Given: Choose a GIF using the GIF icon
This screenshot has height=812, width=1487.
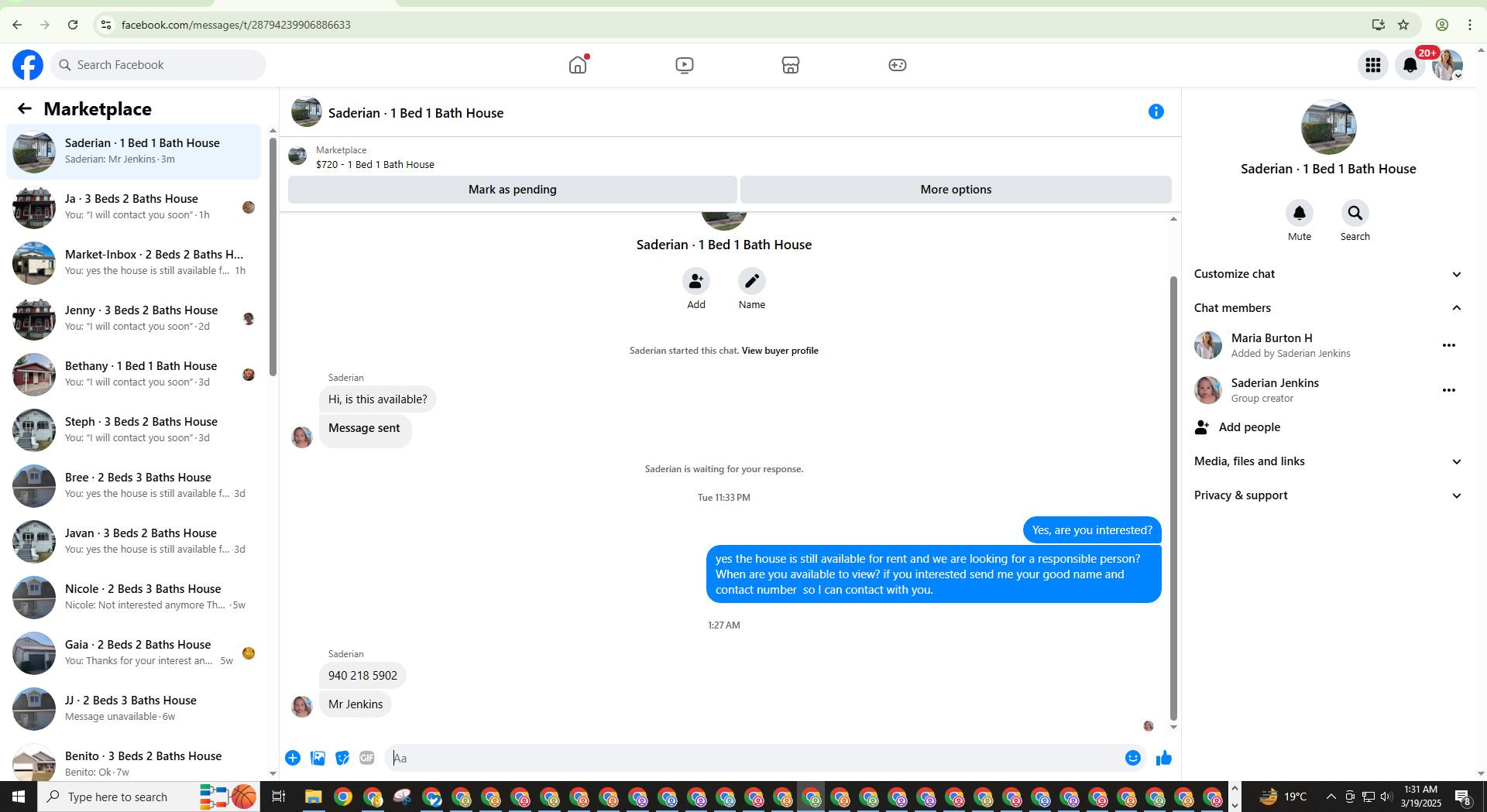Looking at the screenshot, I should click(x=367, y=758).
